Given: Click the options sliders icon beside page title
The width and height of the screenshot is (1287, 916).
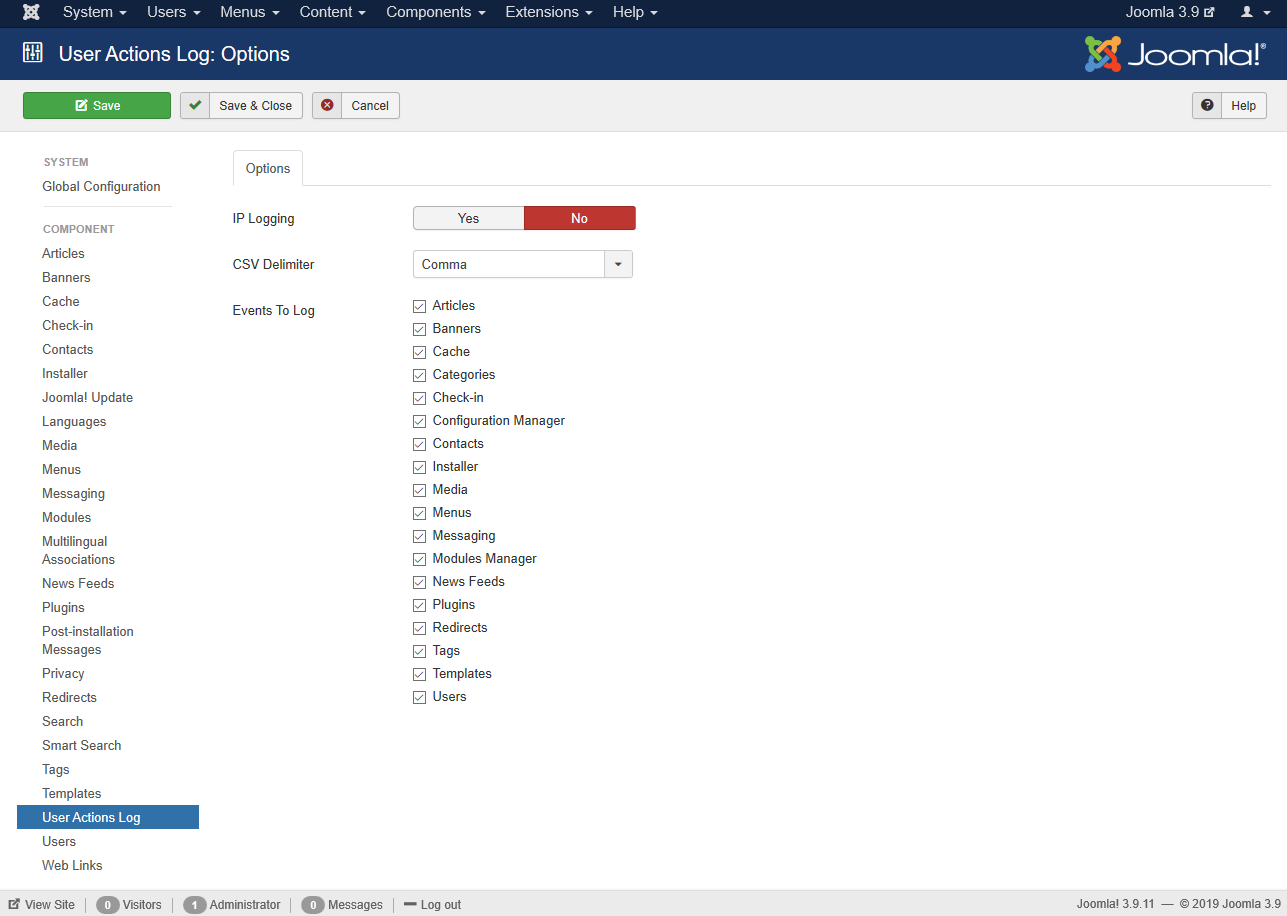Looking at the screenshot, I should click(x=33, y=54).
